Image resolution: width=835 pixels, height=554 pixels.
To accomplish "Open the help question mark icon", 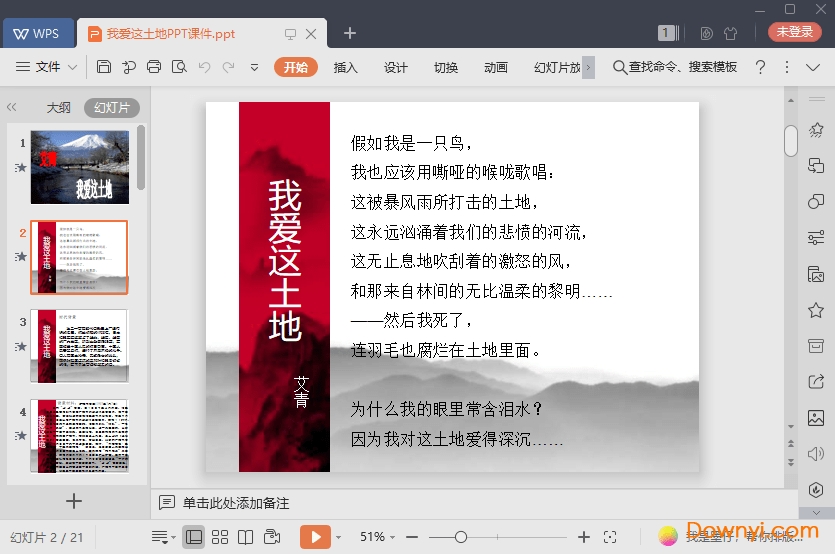I will coord(760,67).
